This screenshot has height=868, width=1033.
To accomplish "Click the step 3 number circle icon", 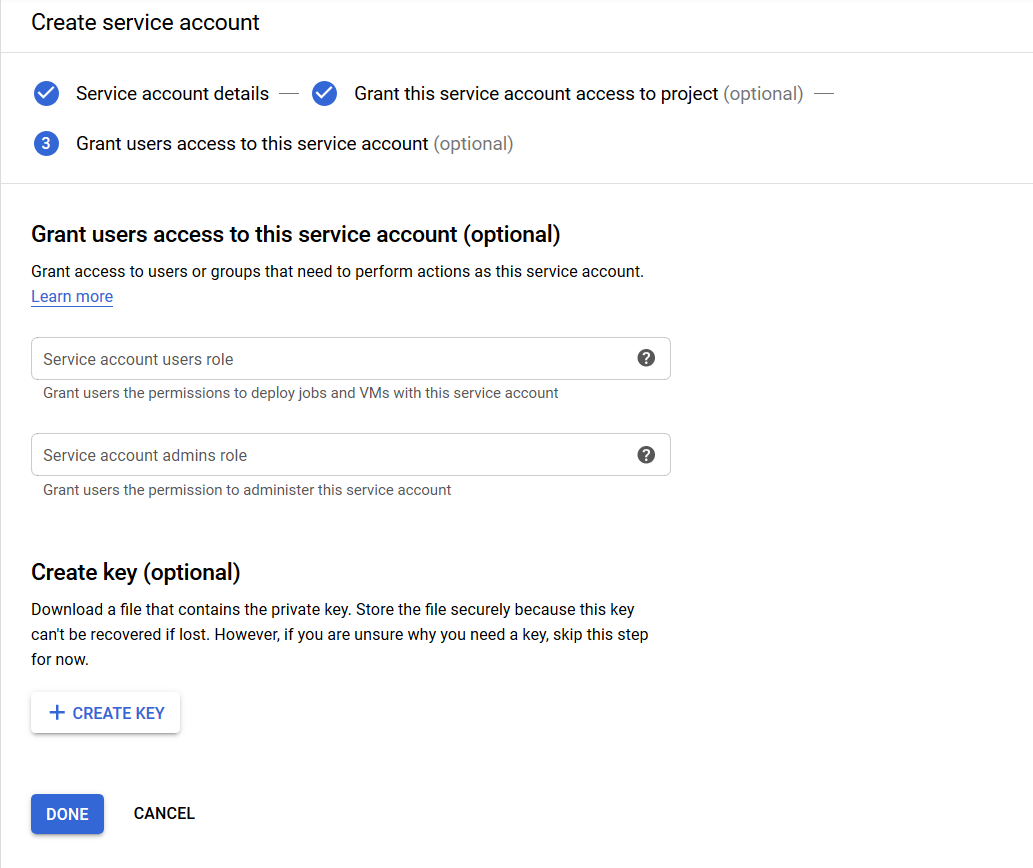I will tap(46, 144).
